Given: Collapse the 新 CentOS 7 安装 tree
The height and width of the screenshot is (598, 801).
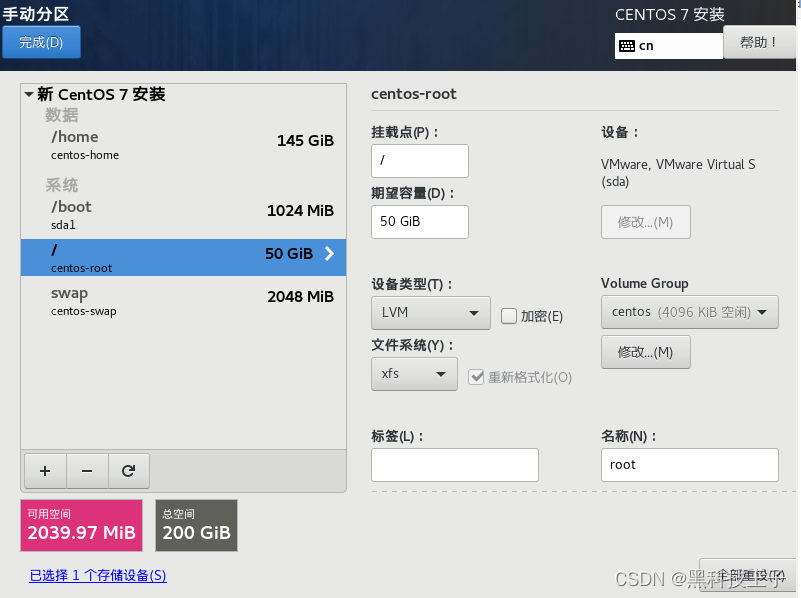Looking at the screenshot, I should [x=29, y=94].
